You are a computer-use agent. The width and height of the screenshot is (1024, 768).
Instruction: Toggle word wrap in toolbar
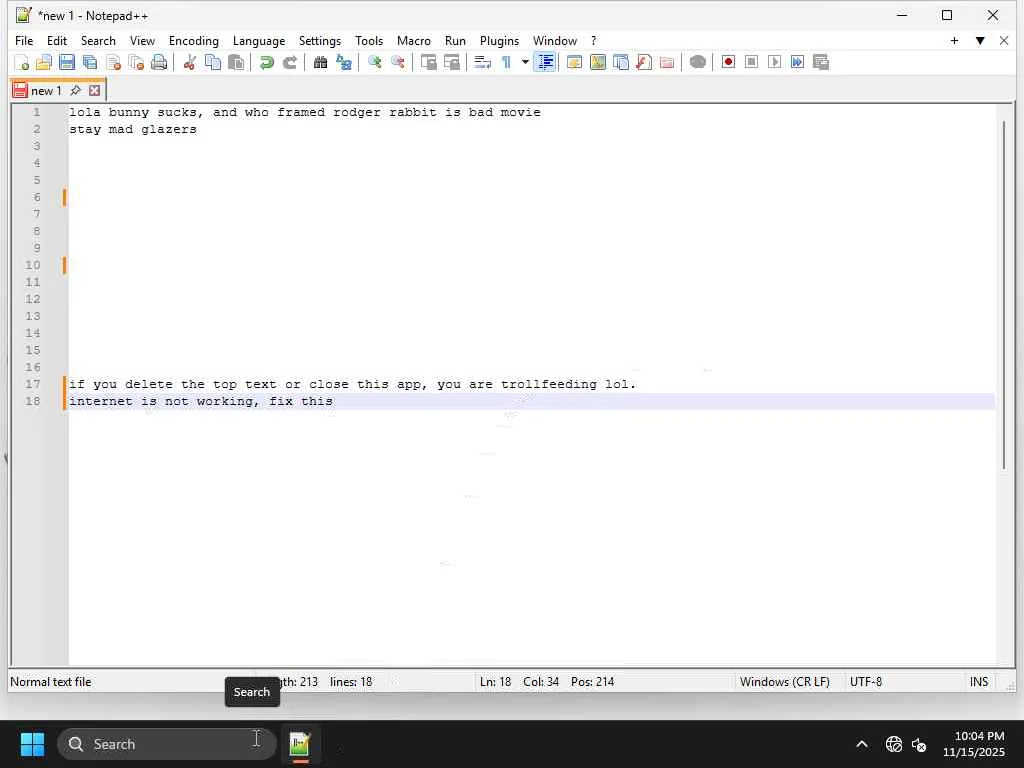pos(482,62)
